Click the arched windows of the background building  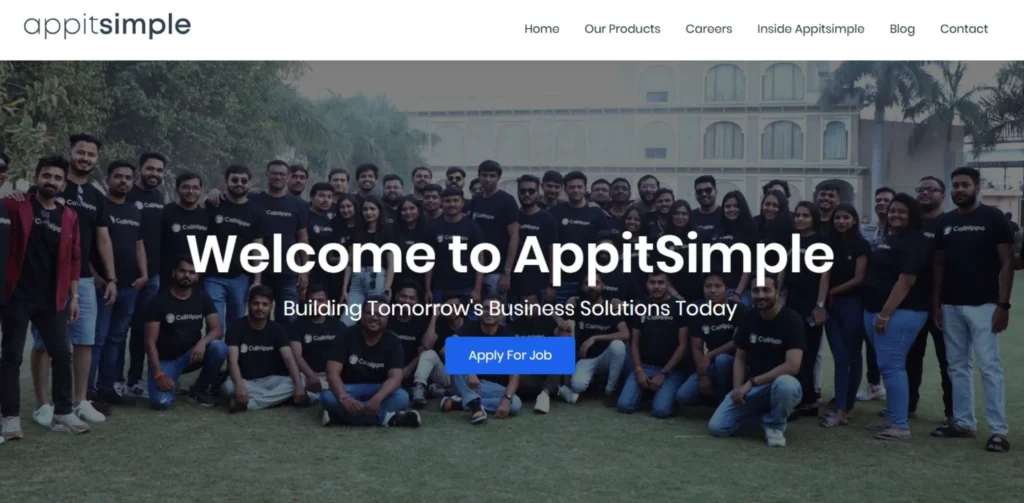click(x=753, y=111)
